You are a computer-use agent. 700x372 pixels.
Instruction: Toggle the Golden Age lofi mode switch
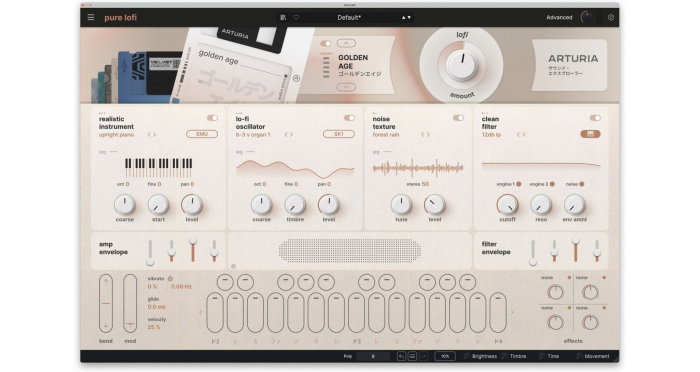325,43
